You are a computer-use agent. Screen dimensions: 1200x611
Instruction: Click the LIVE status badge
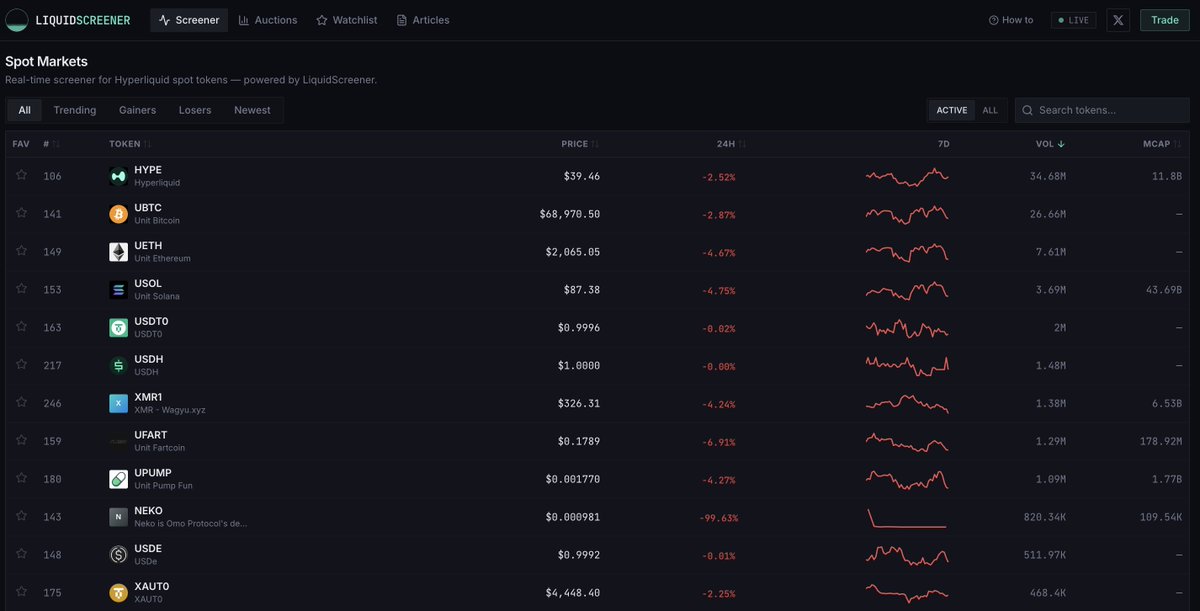click(1073, 20)
